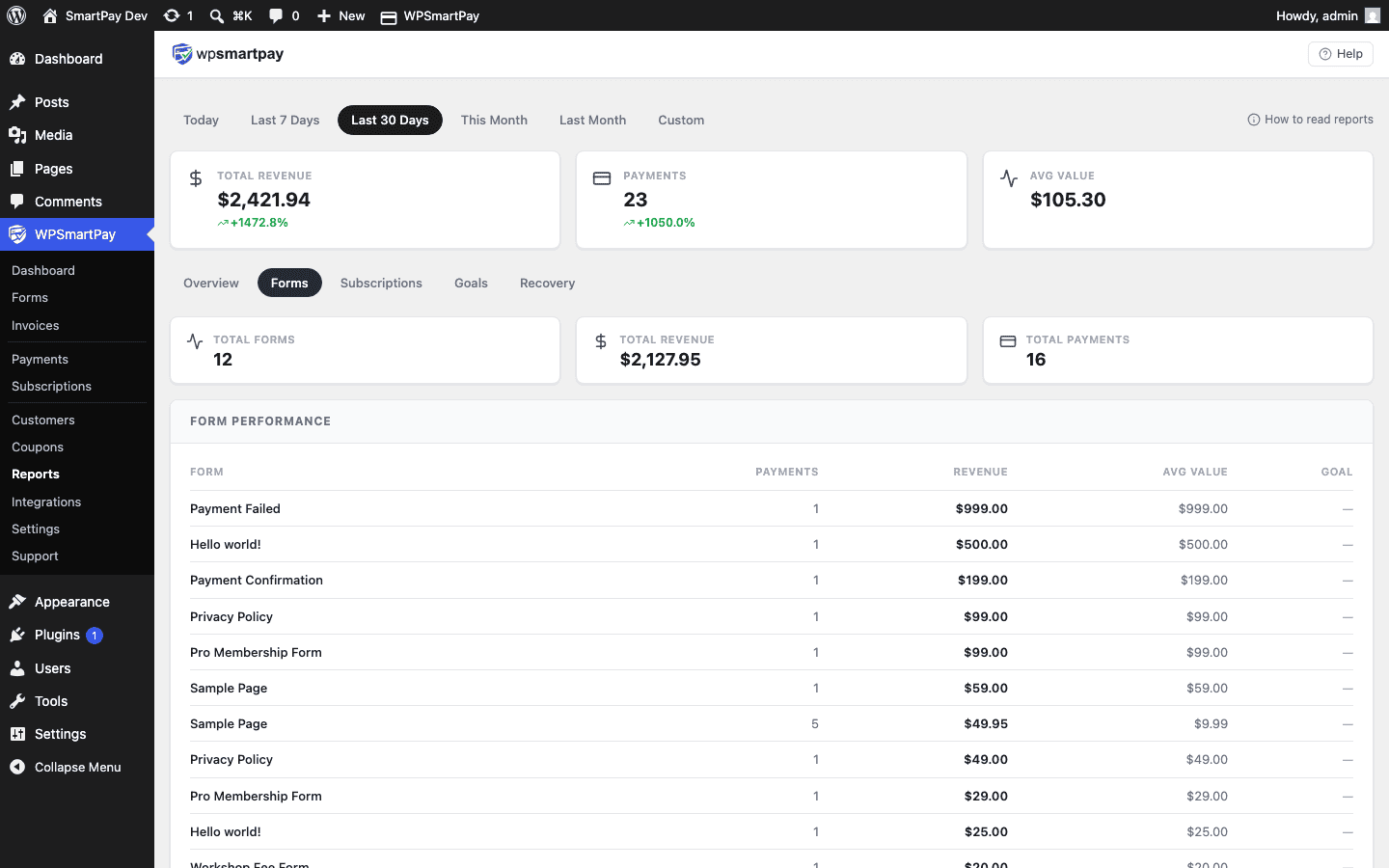Click the wpsmartpay header logo
Image resolution: width=1389 pixels, height=868 pixels.
coord(228,54)
